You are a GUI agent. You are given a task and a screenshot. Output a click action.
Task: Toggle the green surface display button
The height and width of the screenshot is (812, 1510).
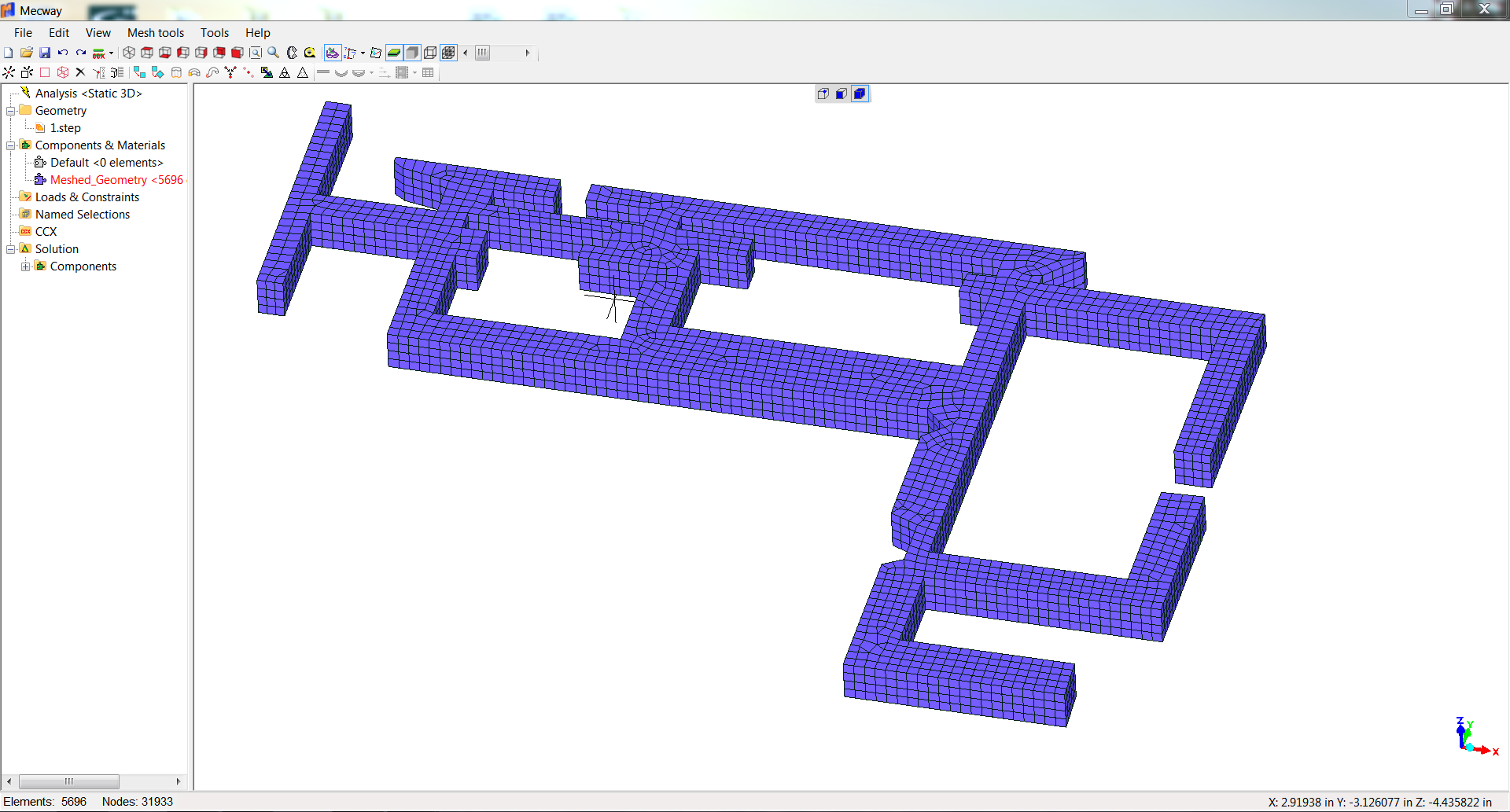tap(394, 53)
